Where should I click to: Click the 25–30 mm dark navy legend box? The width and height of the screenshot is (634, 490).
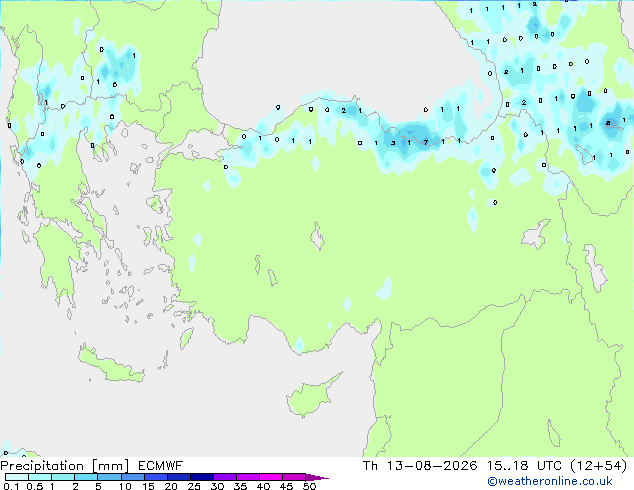click(x=201, y=477)
